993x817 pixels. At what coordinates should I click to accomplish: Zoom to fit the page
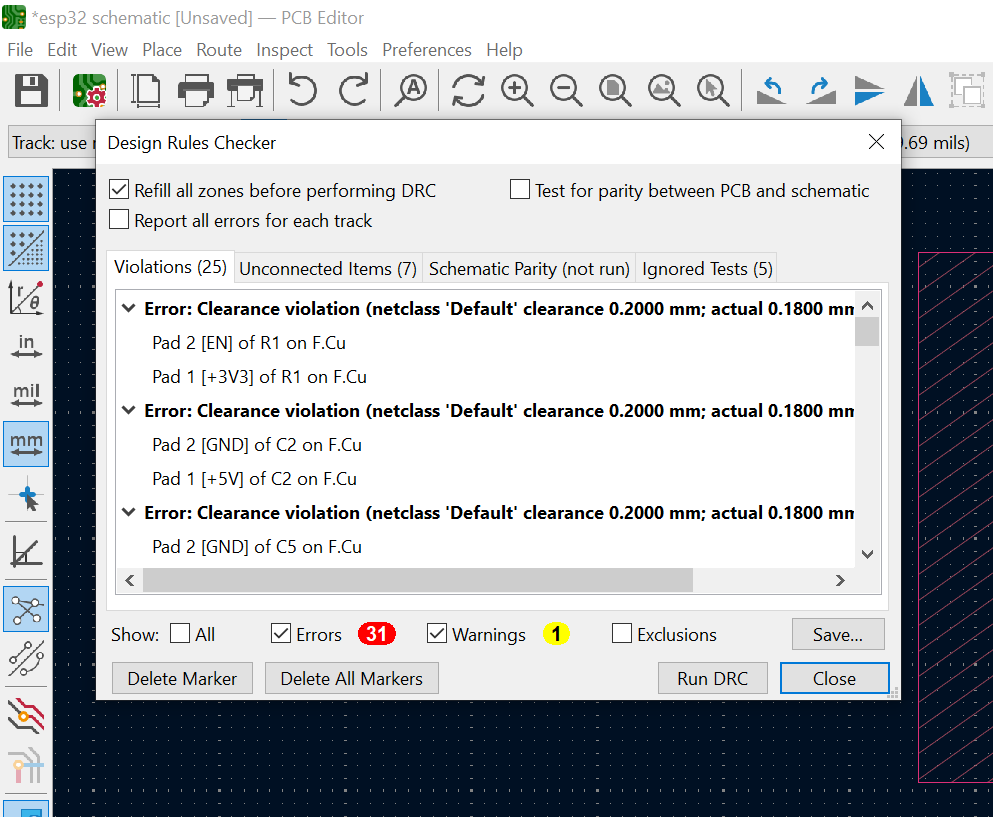[x=615, y=90]
